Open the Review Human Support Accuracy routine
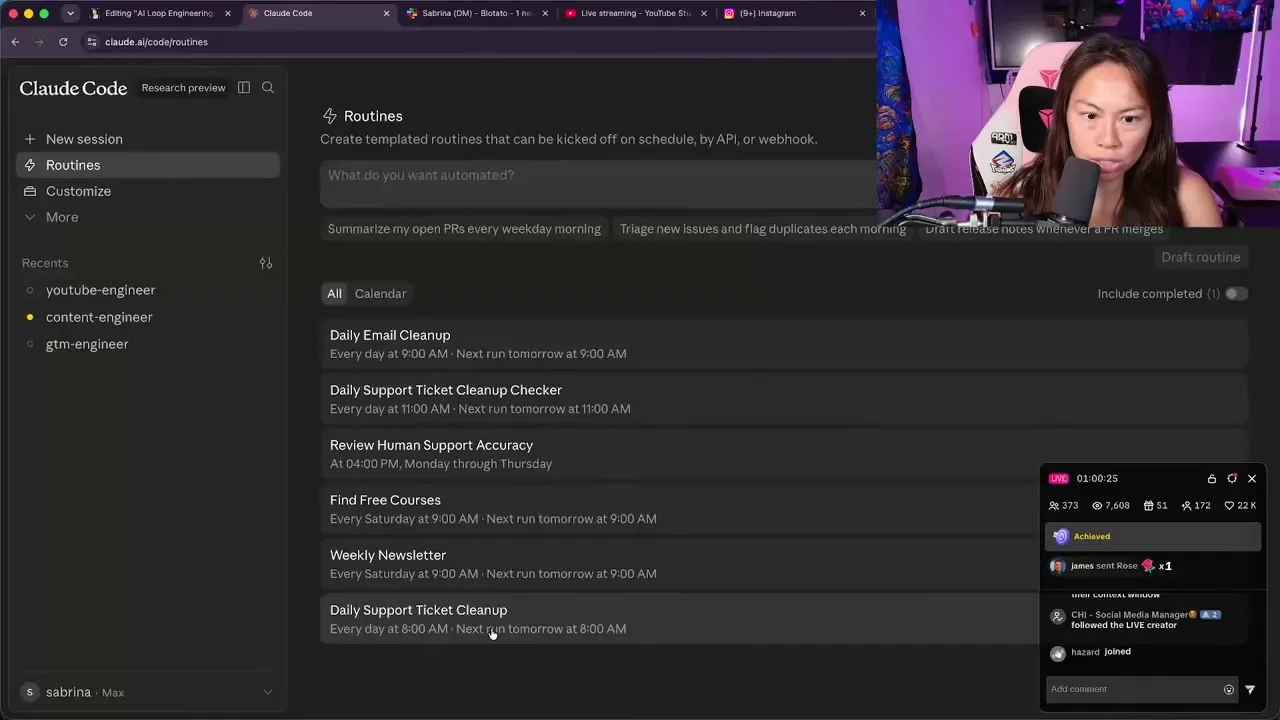The height and width of the screenshot is (720, 1280). coord(784,454)
